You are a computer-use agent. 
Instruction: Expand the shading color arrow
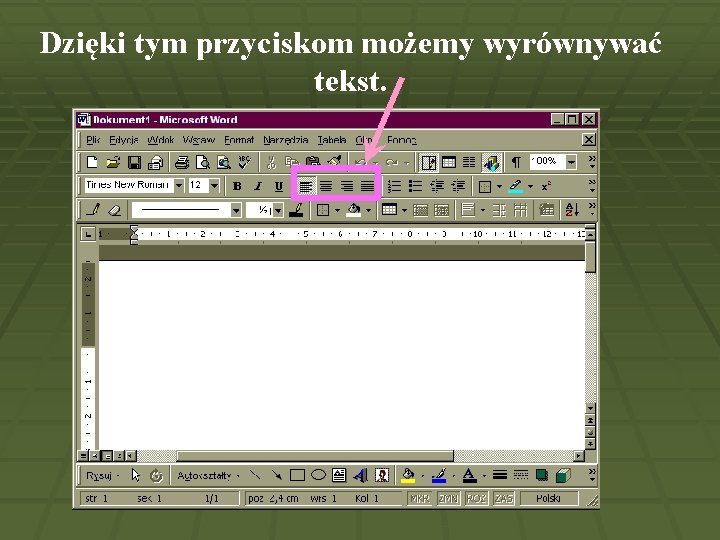368,210
